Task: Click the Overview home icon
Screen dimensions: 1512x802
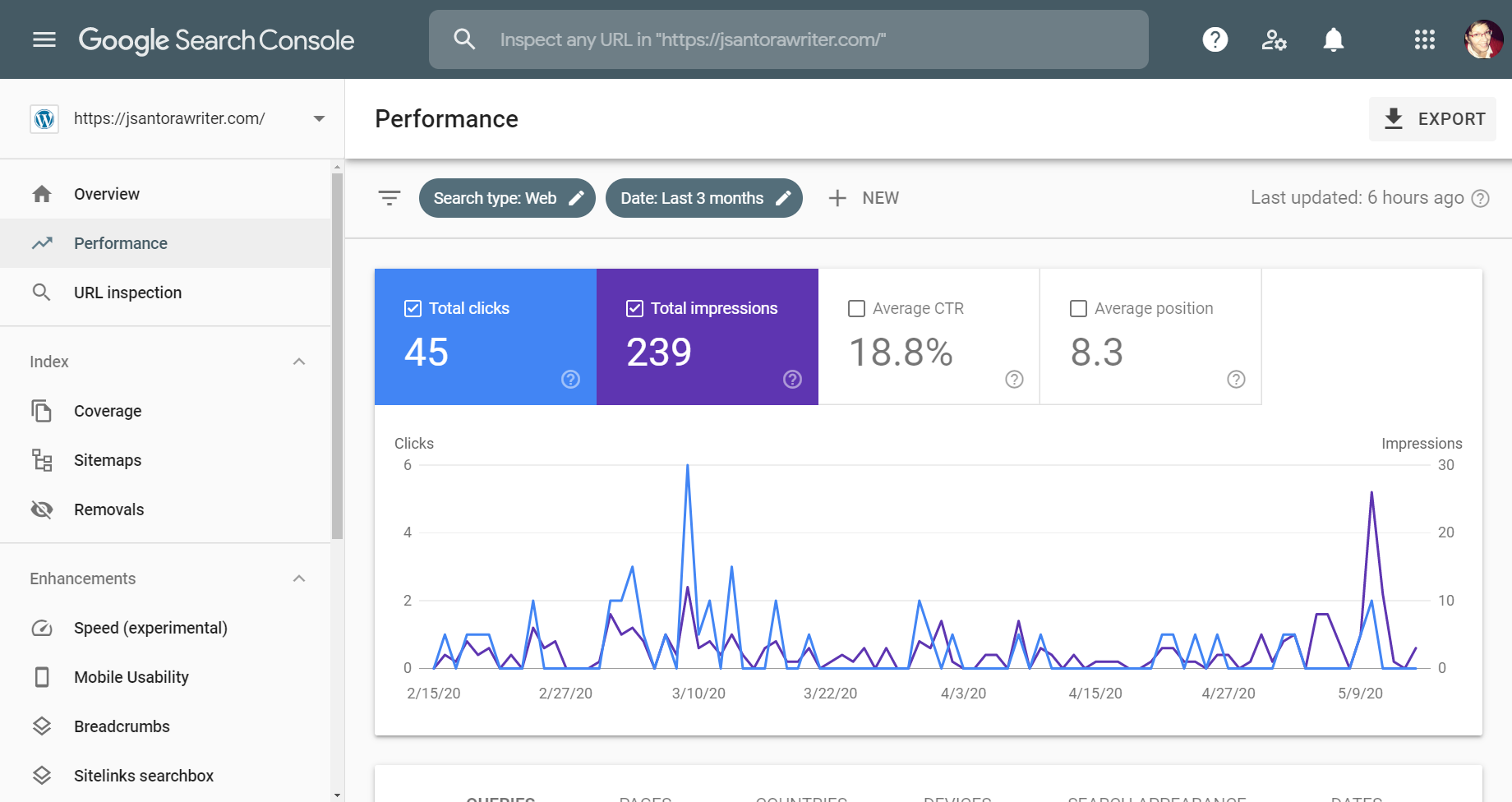Action: [42, 194]
